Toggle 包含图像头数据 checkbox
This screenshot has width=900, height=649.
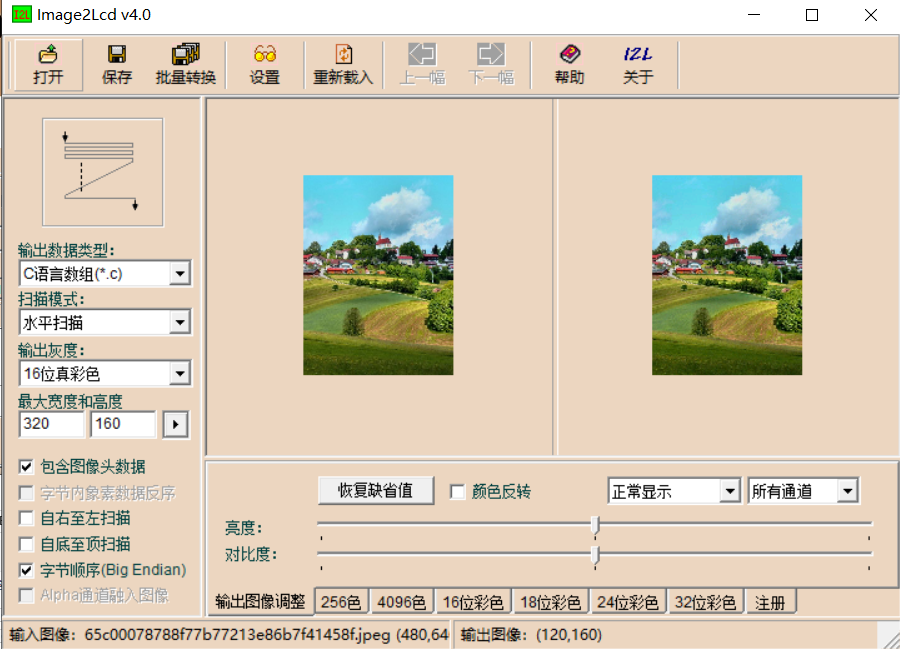point(26,467)
